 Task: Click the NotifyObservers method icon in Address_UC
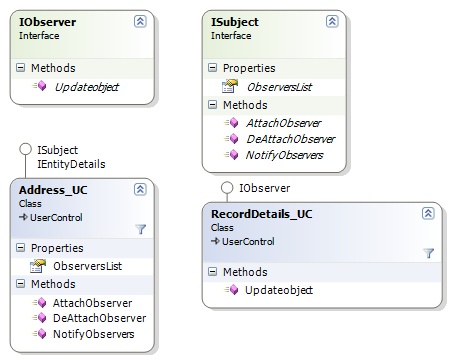[40, 333]
